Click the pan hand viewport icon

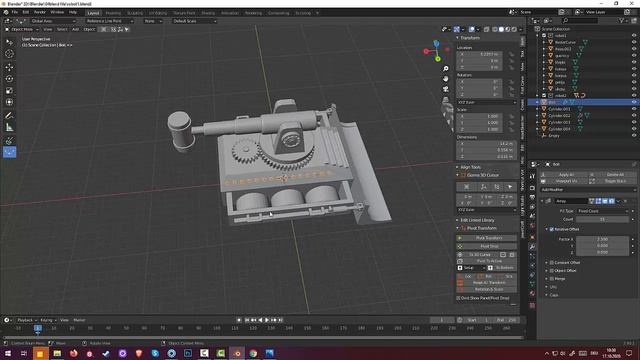(446, 78)
